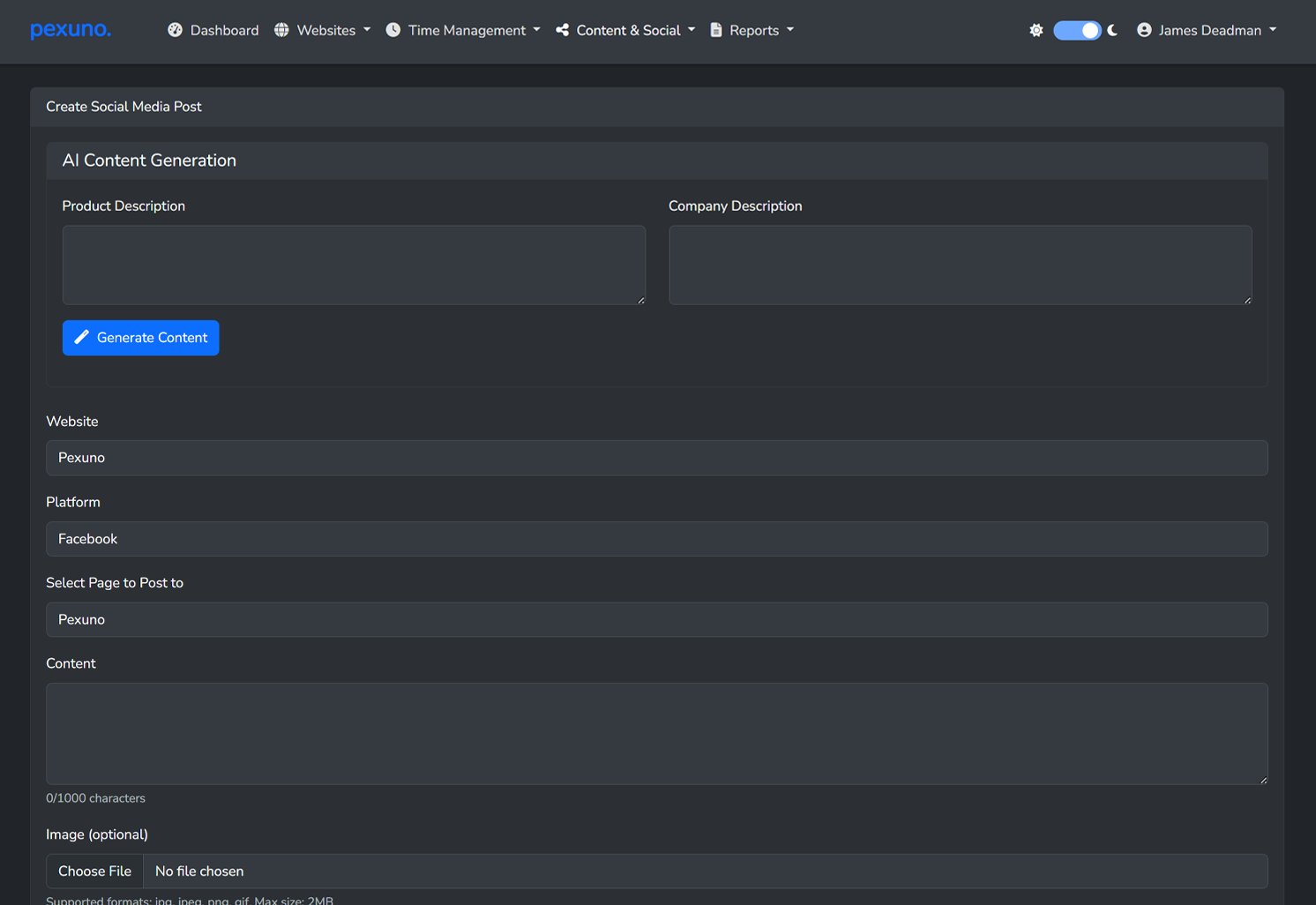Open the Websites dropdown menu
The height and width of the screenshot is (905, 1316).
coord(322,30)
